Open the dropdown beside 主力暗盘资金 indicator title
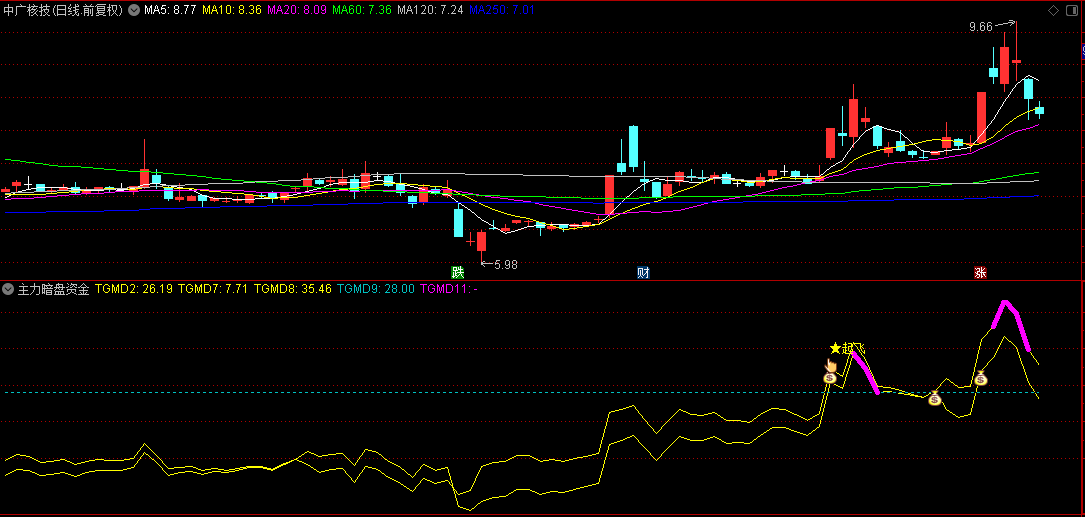 pyautogui.click(x=9, y=289)
